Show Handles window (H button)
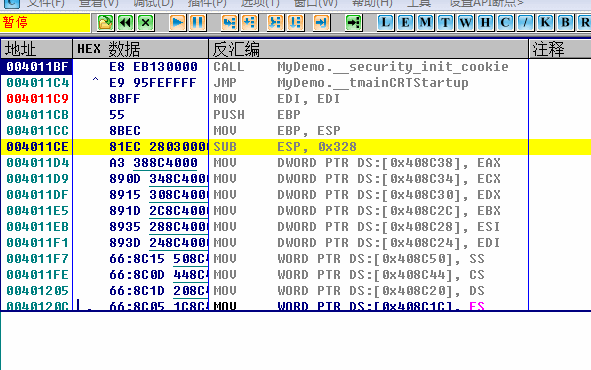 (485, 23)
